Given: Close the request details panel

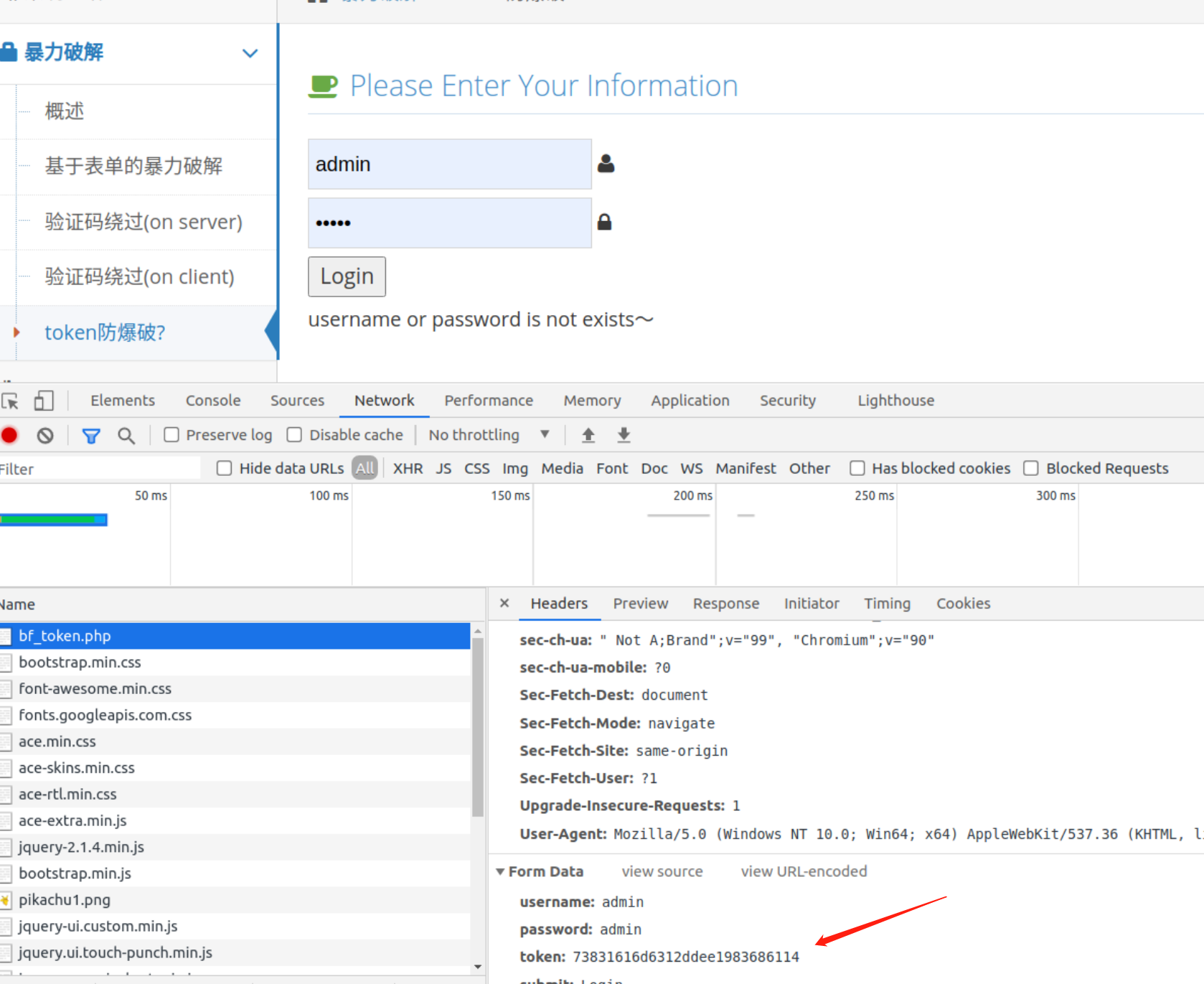Looking at the screenshot, I should pos(504,603).
